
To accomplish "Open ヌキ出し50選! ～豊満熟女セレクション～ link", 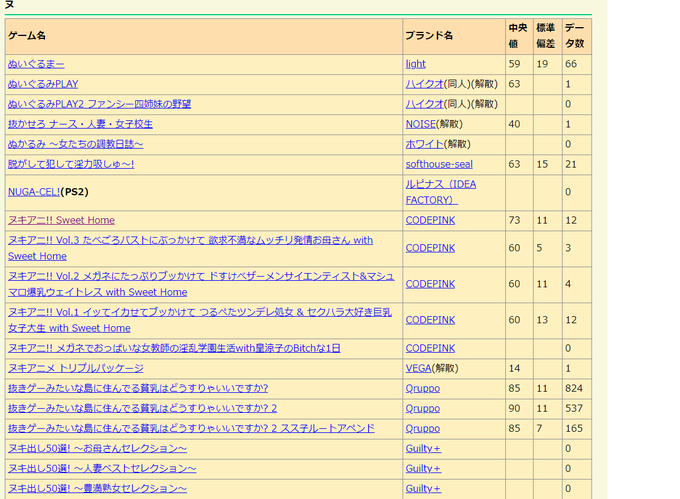I will click(x=97, y=489).
